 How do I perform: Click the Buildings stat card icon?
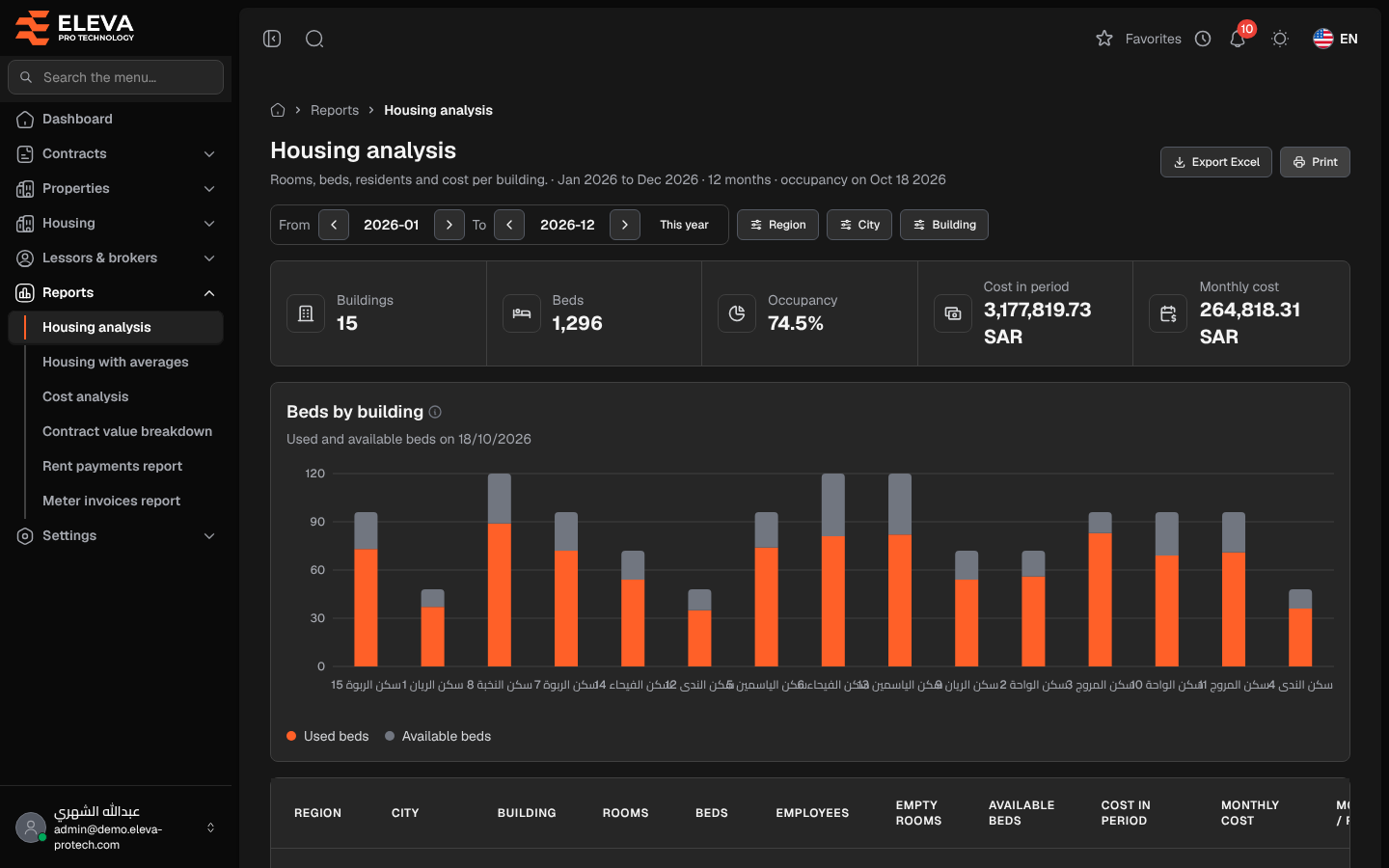coord(306,313)
